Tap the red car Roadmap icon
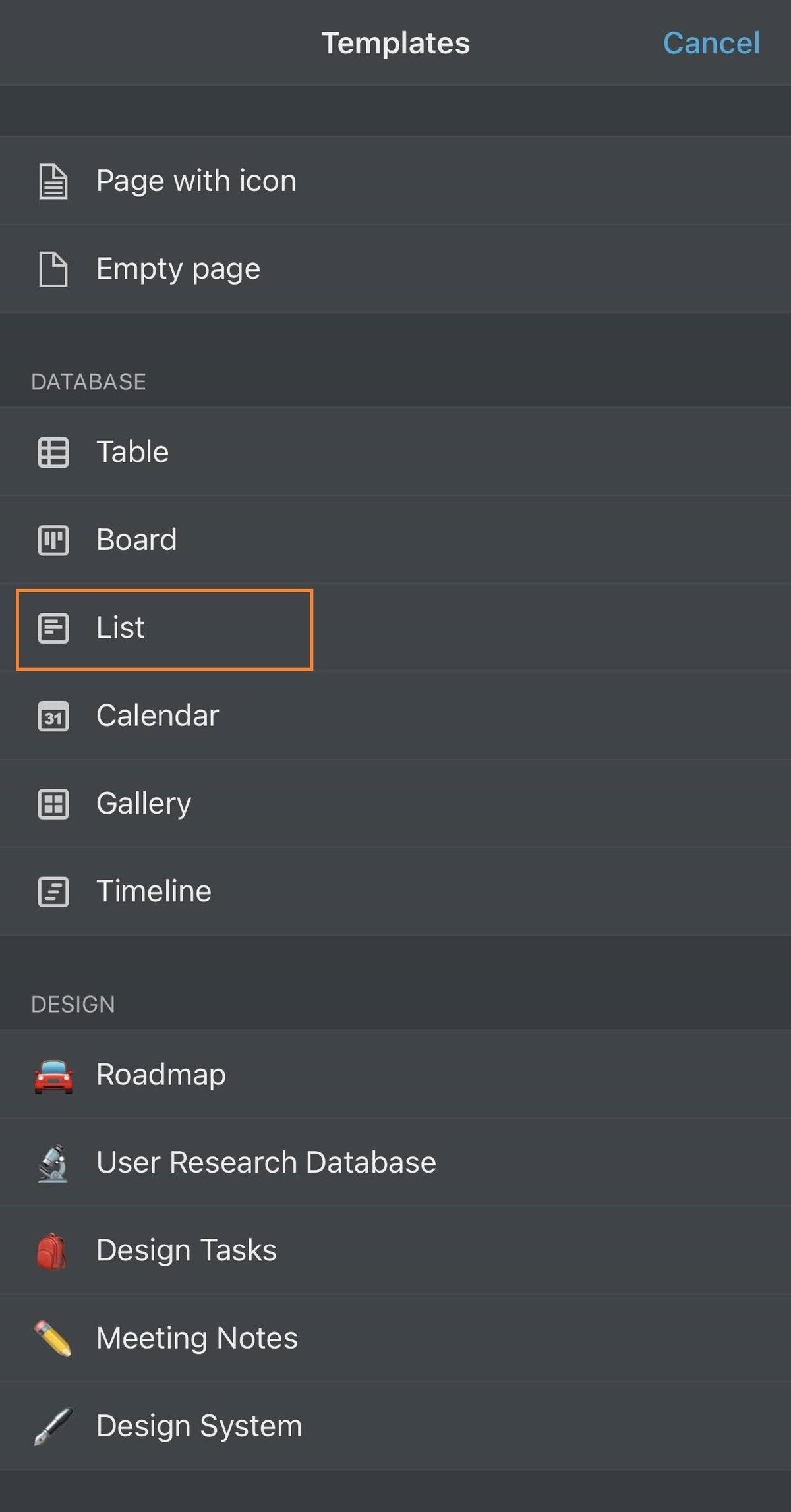Viewport: 791px width, 1512px height. coord(53,1076)
